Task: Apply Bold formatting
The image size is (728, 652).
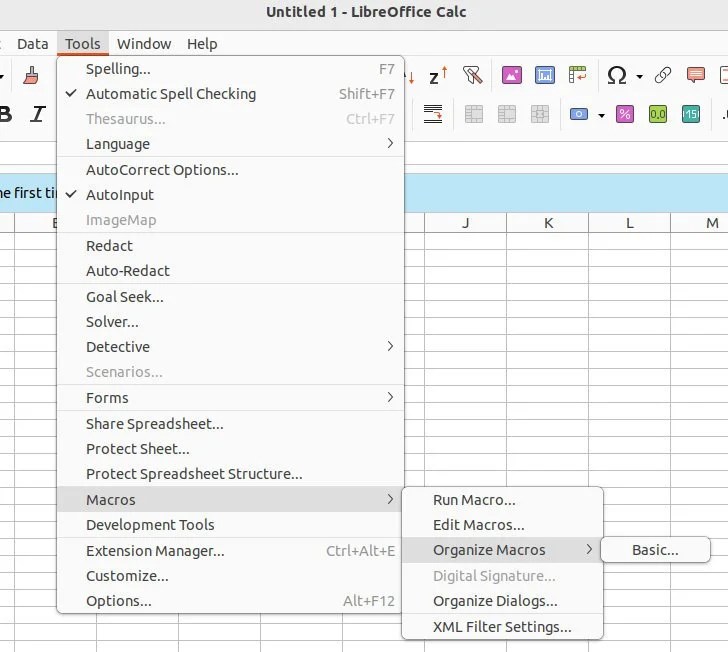Action: click(5, 114)
